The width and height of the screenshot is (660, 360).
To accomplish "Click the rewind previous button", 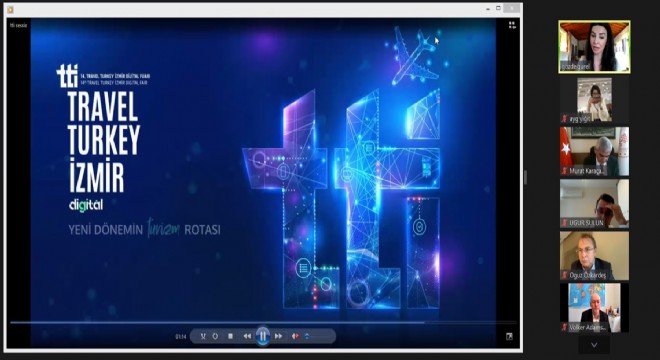I will pyautogui.click(x=247, y=336).
